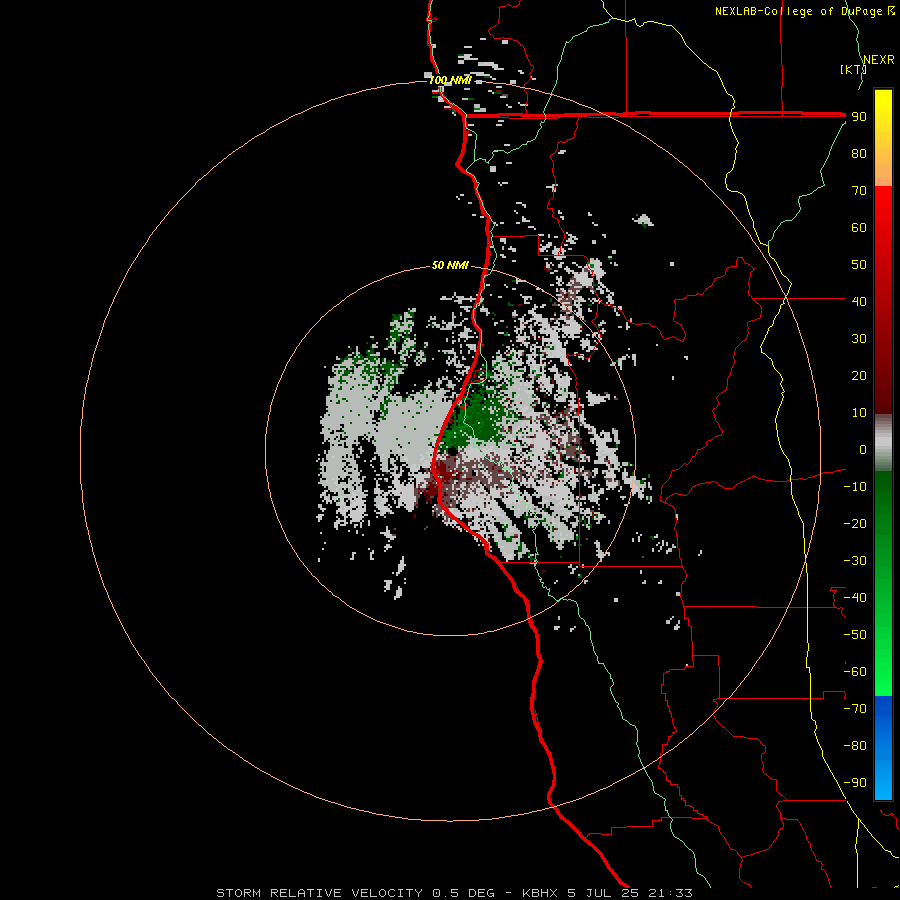Click the gray zero-velocity segment of color bar

(x=883, y=443)
